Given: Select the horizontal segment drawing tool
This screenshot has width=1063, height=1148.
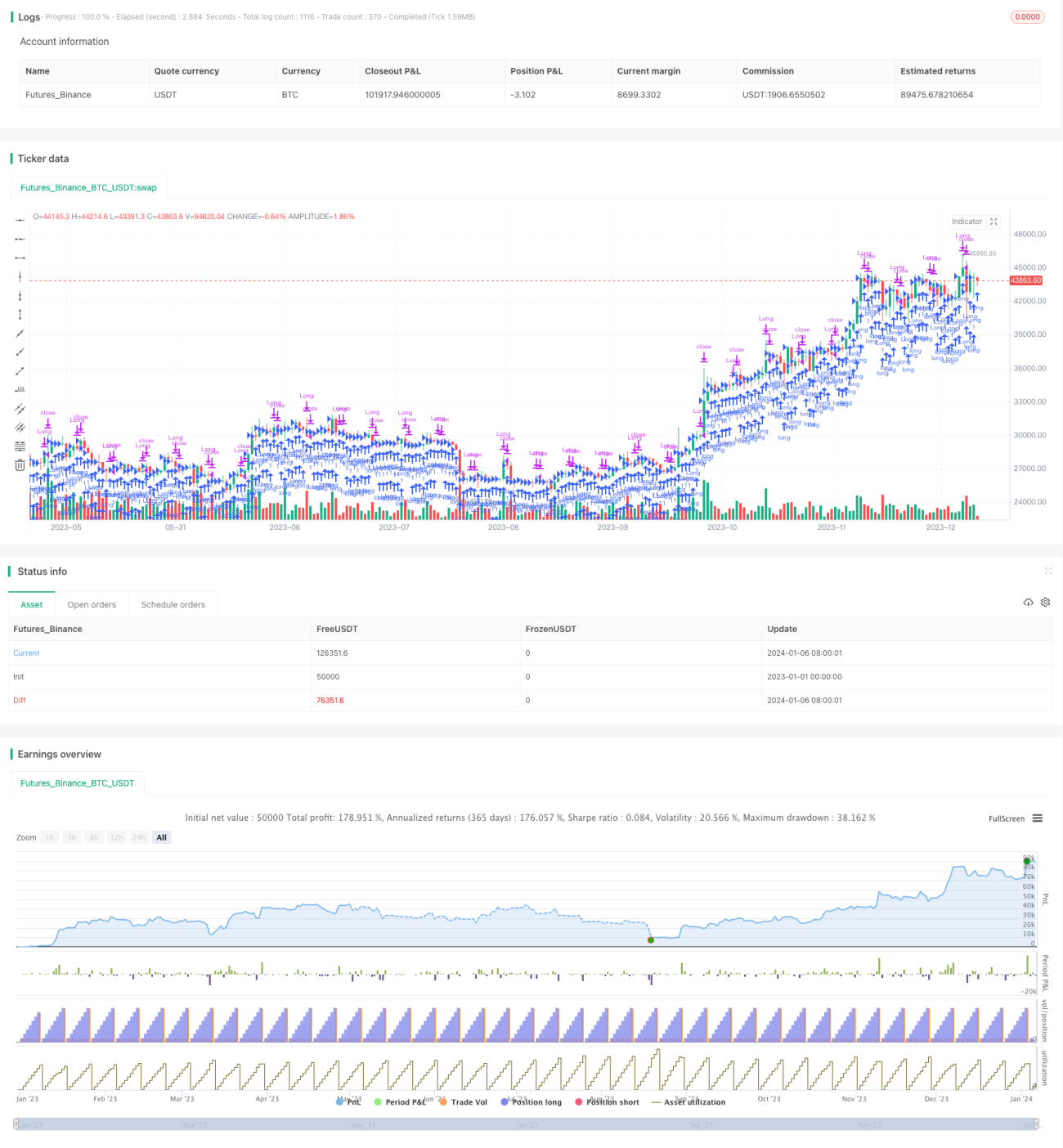Looking at the screenshot, I should (20, 258).
